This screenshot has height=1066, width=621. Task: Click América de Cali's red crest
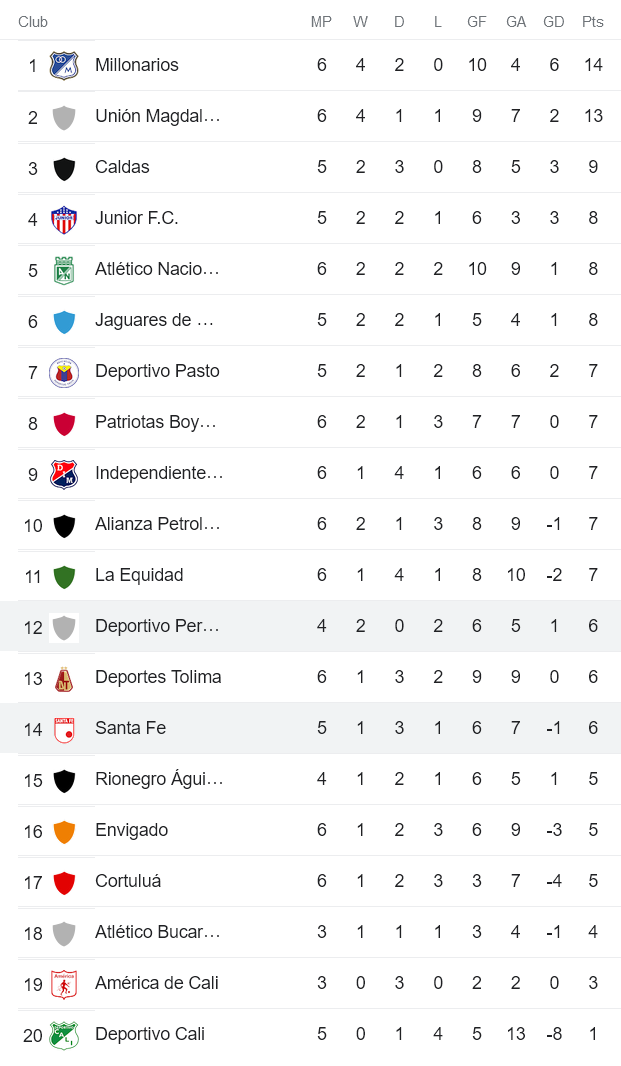point(64,984)
